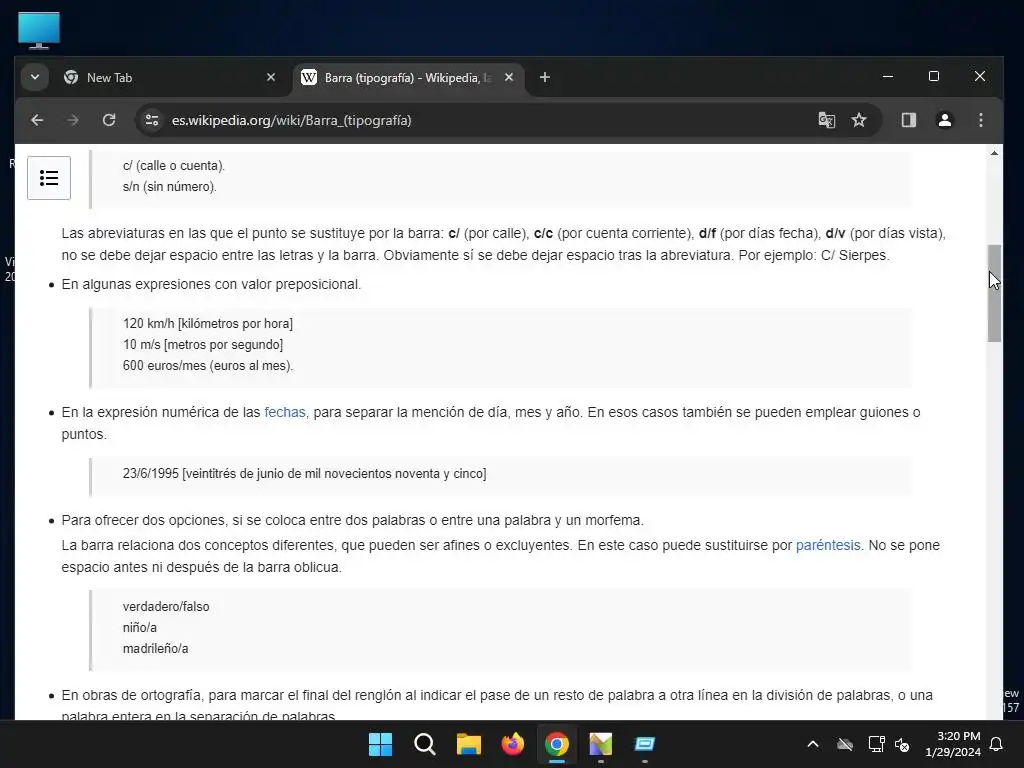Open site information icon in address bar
The width and height of the screenshot is (1024, 768).
coord(152,120)
